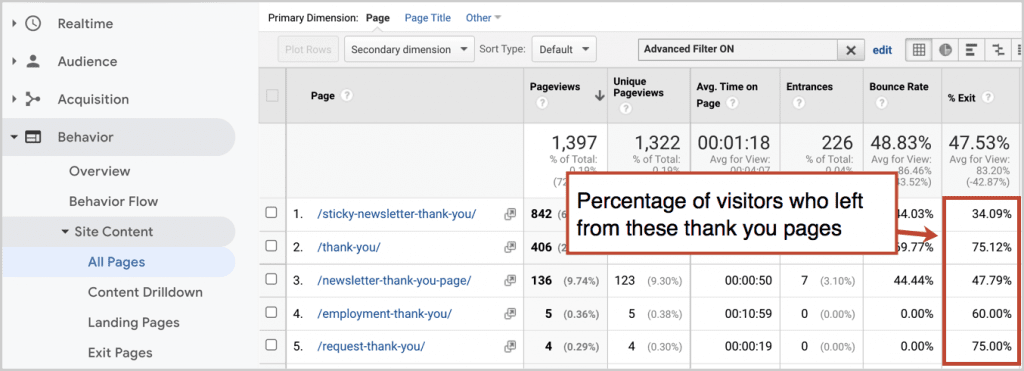Click the 47.79% exit value
The image size is (1024, 371).
990,280
